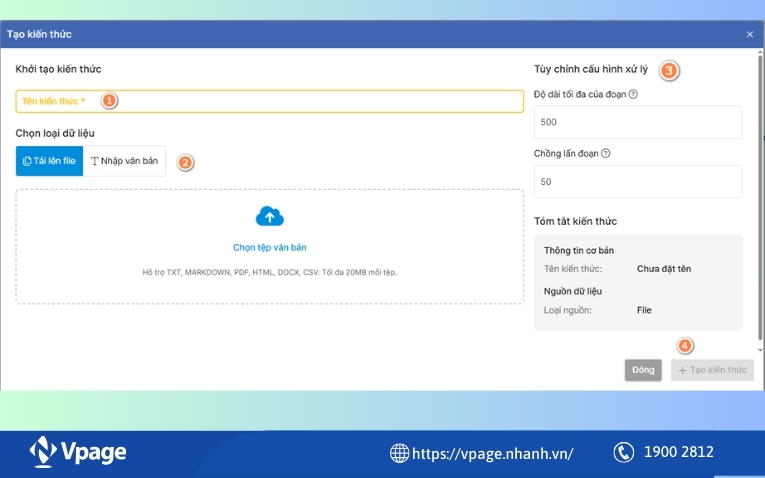
Task: Click the Chọn tệp văn bản link
Action: [270, 247]
